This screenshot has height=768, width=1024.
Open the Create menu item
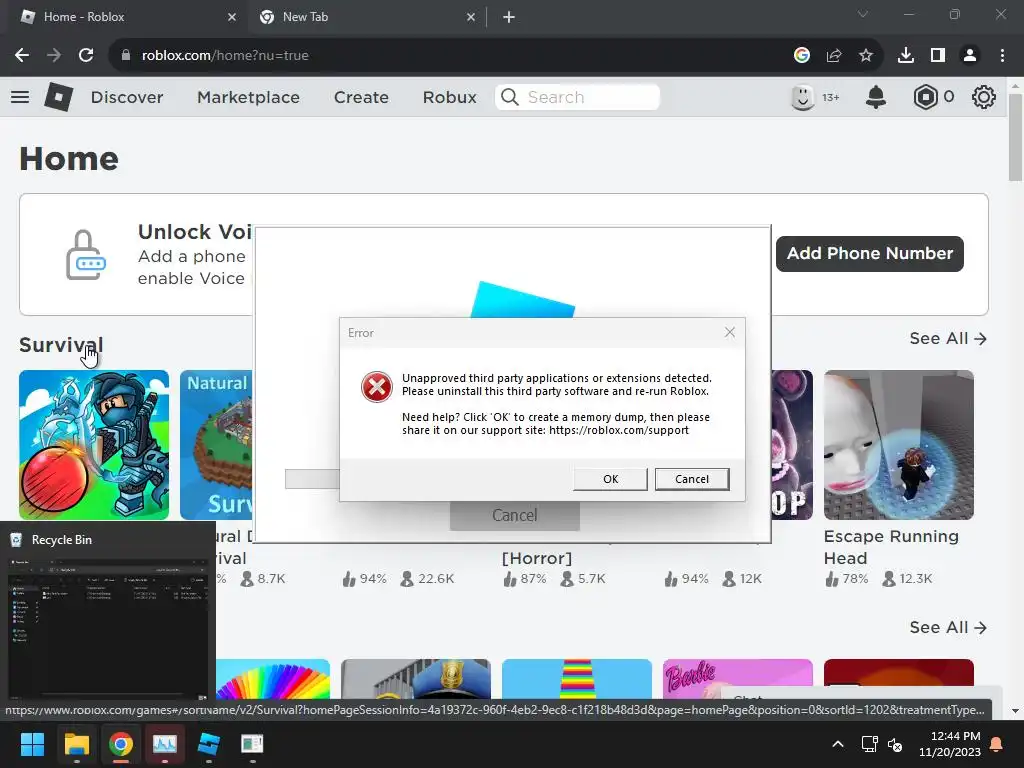pyautogui.click(x=361, y=97)
